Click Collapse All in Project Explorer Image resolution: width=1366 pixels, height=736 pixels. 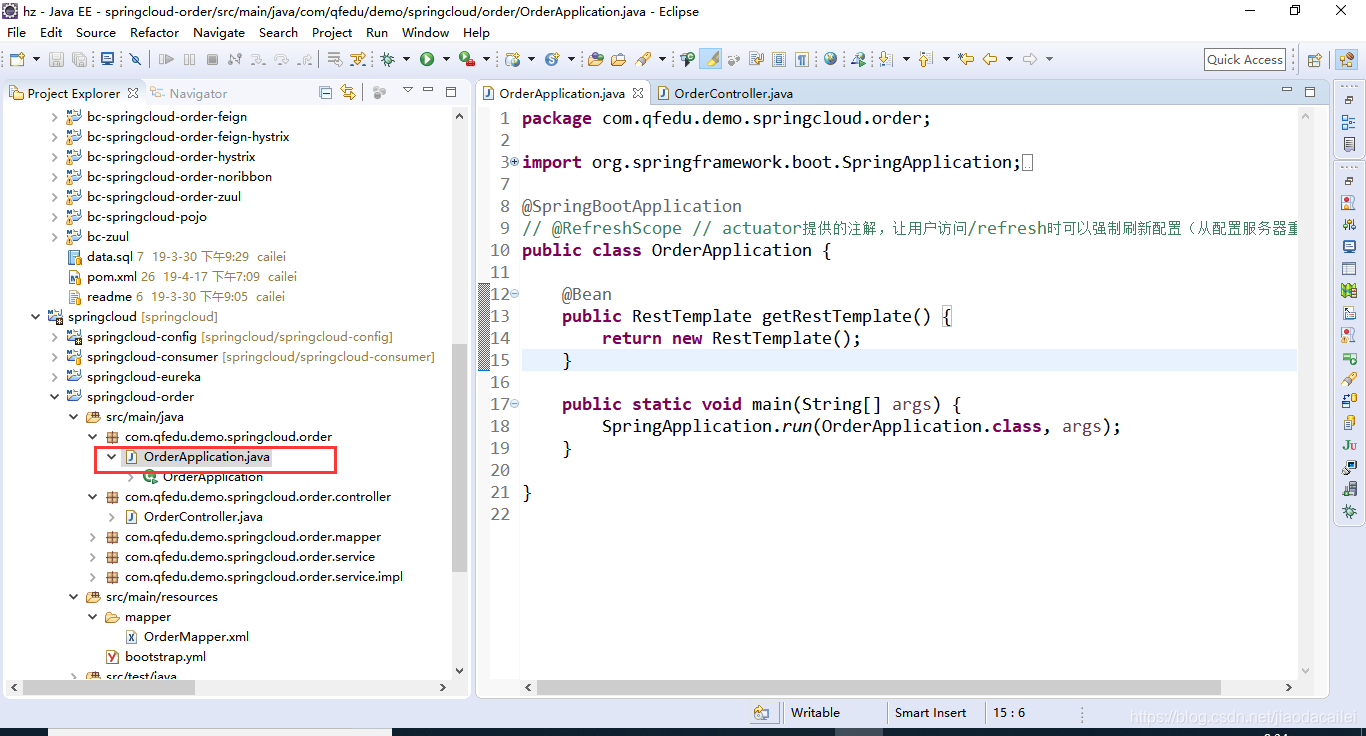click(325, 92)
